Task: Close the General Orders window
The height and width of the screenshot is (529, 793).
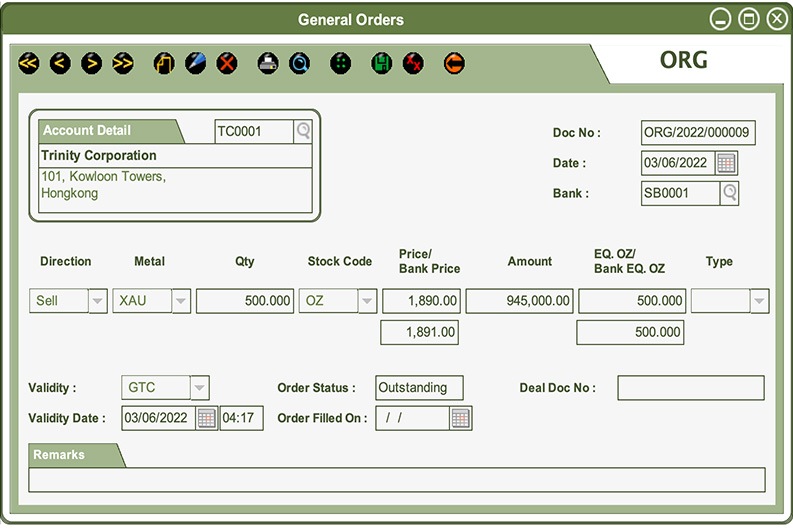Action: [x=777, y=20]
